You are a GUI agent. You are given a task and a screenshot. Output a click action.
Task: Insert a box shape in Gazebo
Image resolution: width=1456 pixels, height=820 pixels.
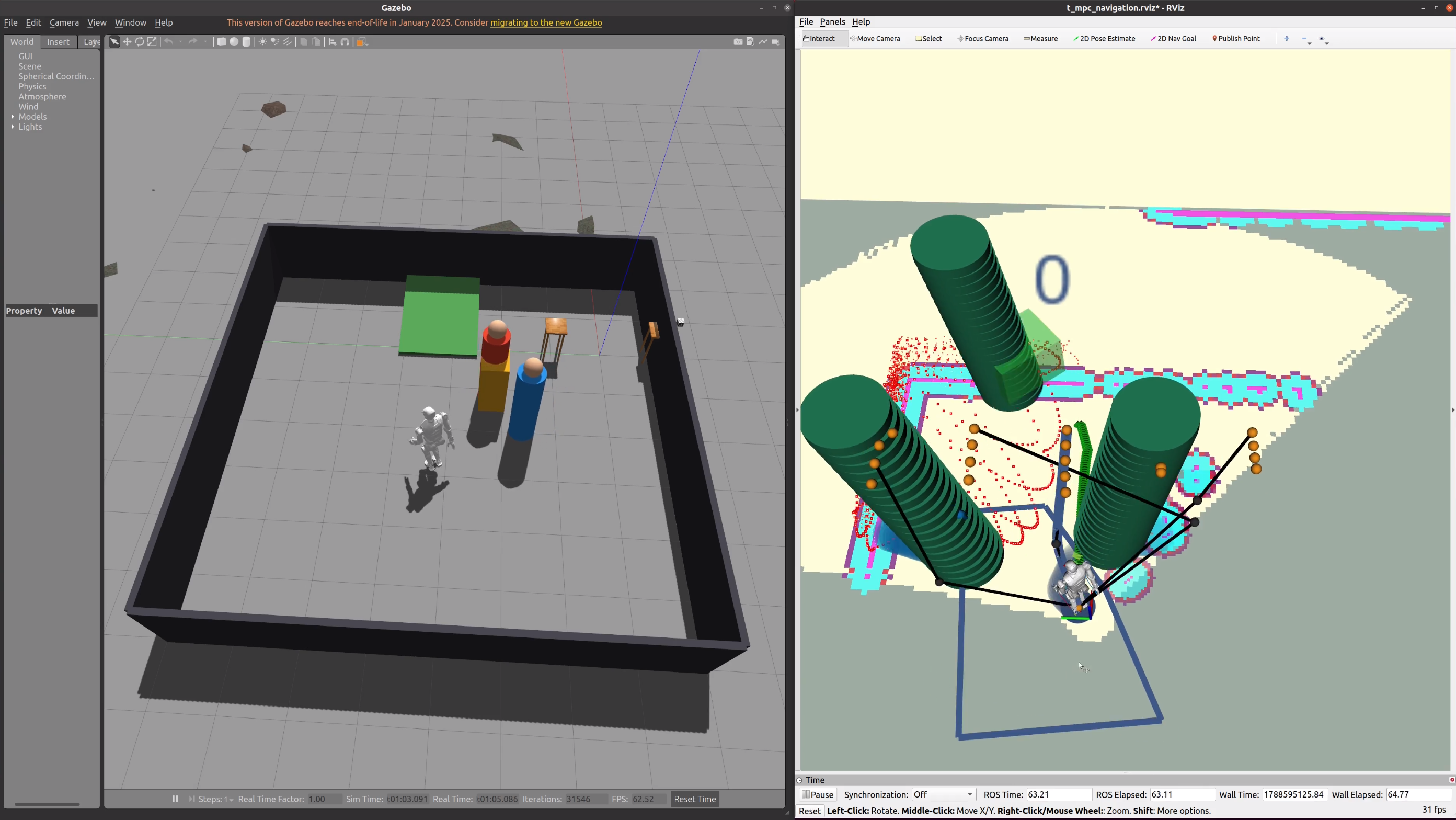tap(222, 42)
